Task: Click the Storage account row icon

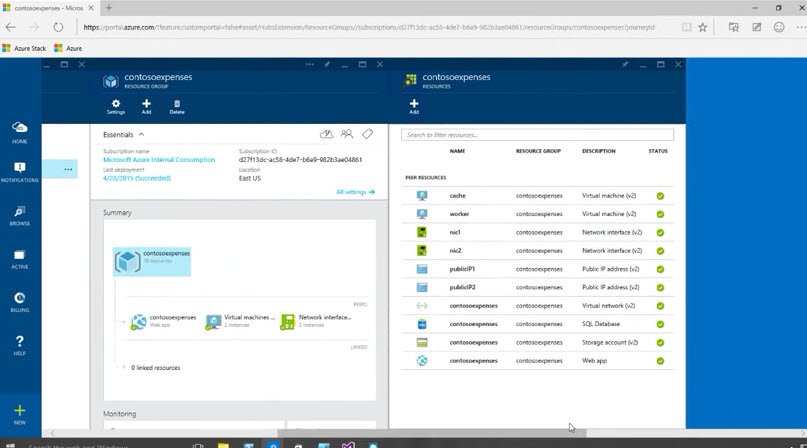Action: (x=422, y=342)
